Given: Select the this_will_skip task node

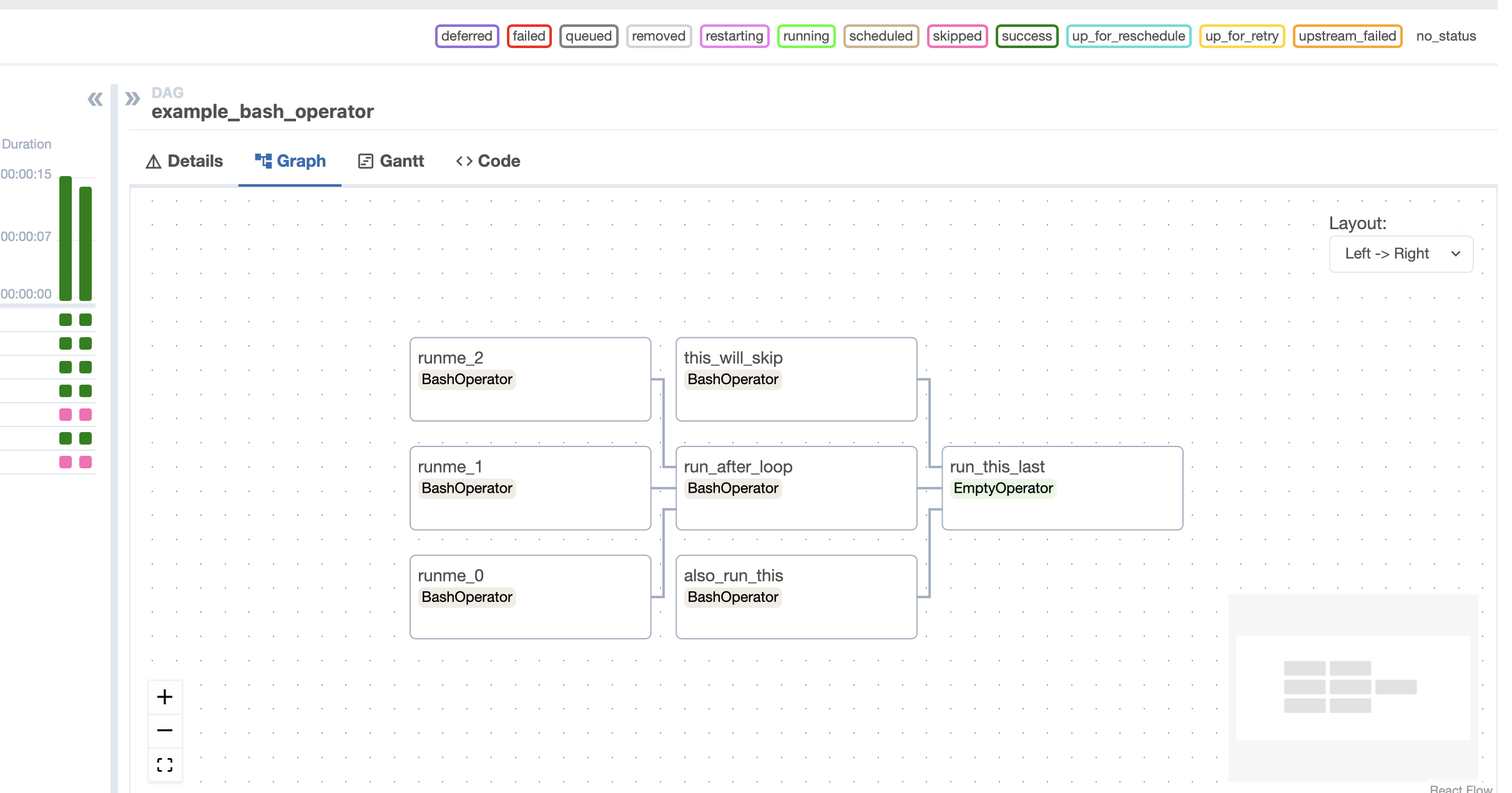Looking at the screenshot, I should click(796, 379).
